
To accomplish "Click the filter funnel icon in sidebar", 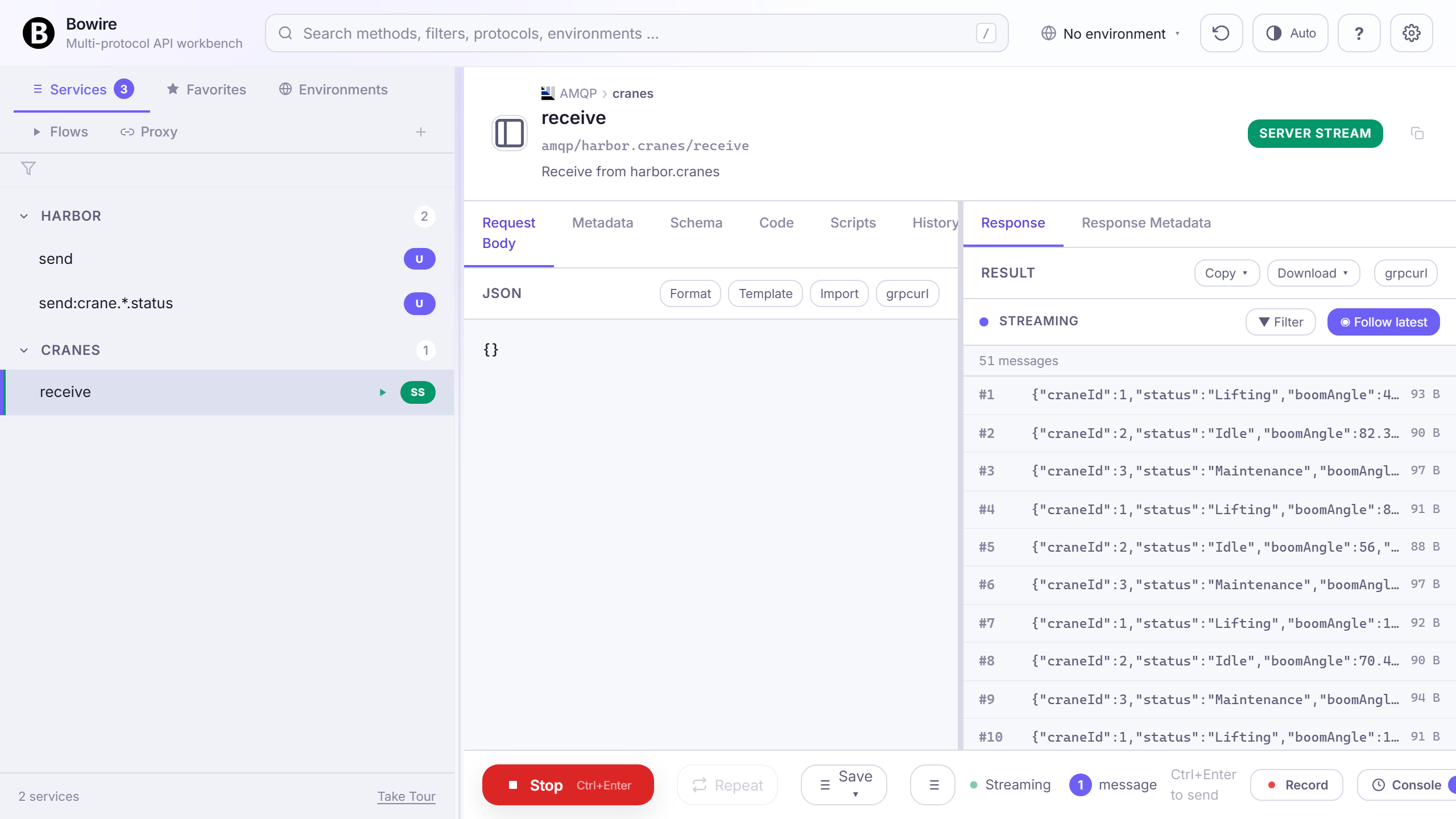I will click(28, 168).
